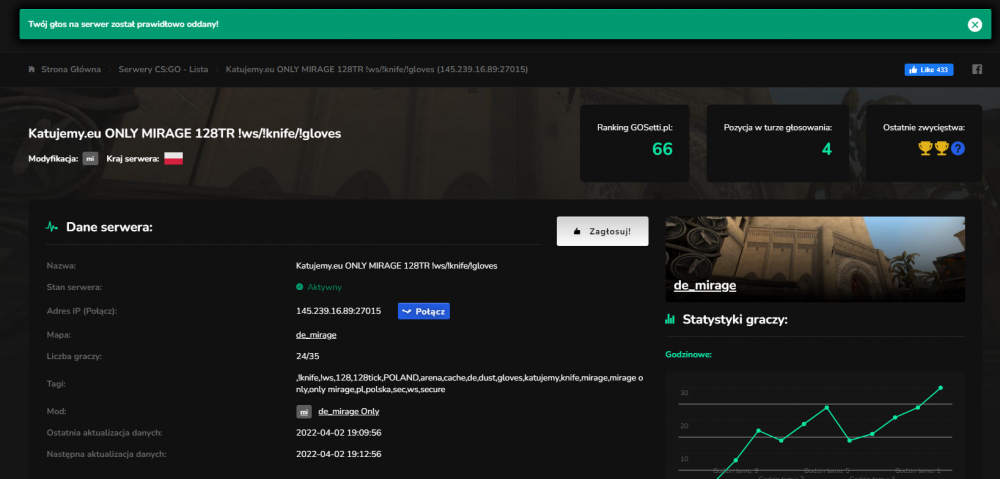
Task: Click the Statystyki graczy heading
Action: 735,319
